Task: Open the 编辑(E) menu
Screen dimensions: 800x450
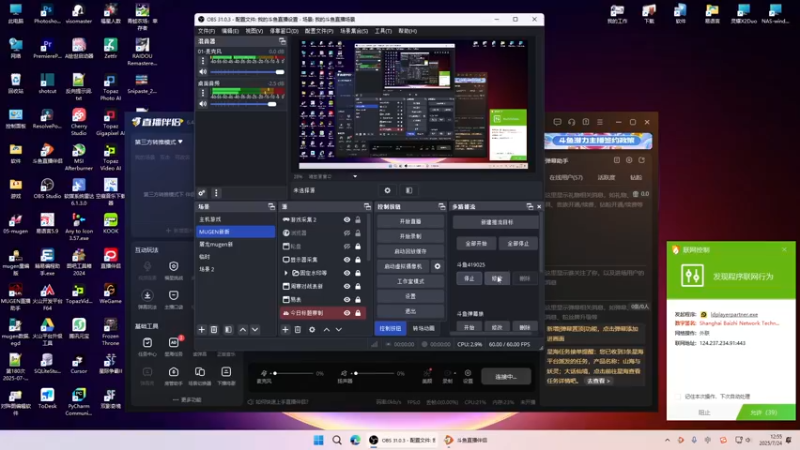Action: tap(230, 31)
